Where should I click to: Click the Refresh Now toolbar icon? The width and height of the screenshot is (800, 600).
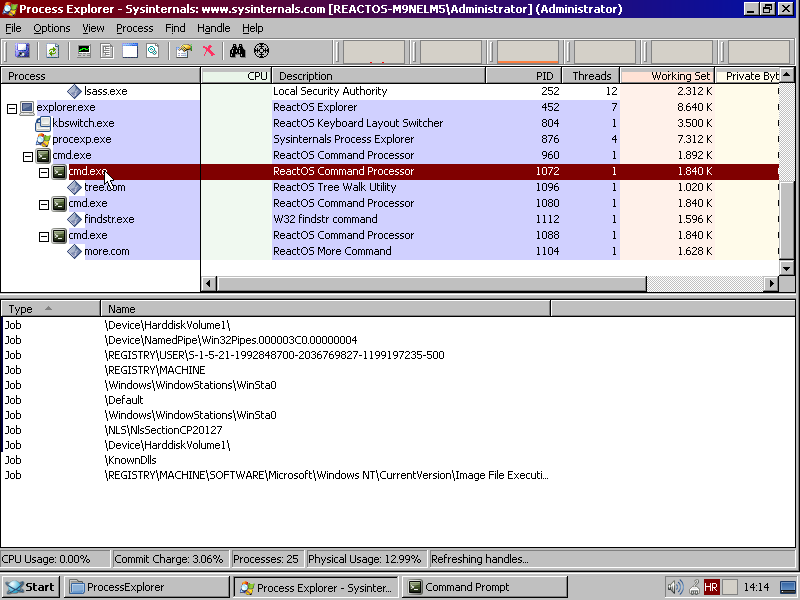pyautogui.click(x=53, y=51)
